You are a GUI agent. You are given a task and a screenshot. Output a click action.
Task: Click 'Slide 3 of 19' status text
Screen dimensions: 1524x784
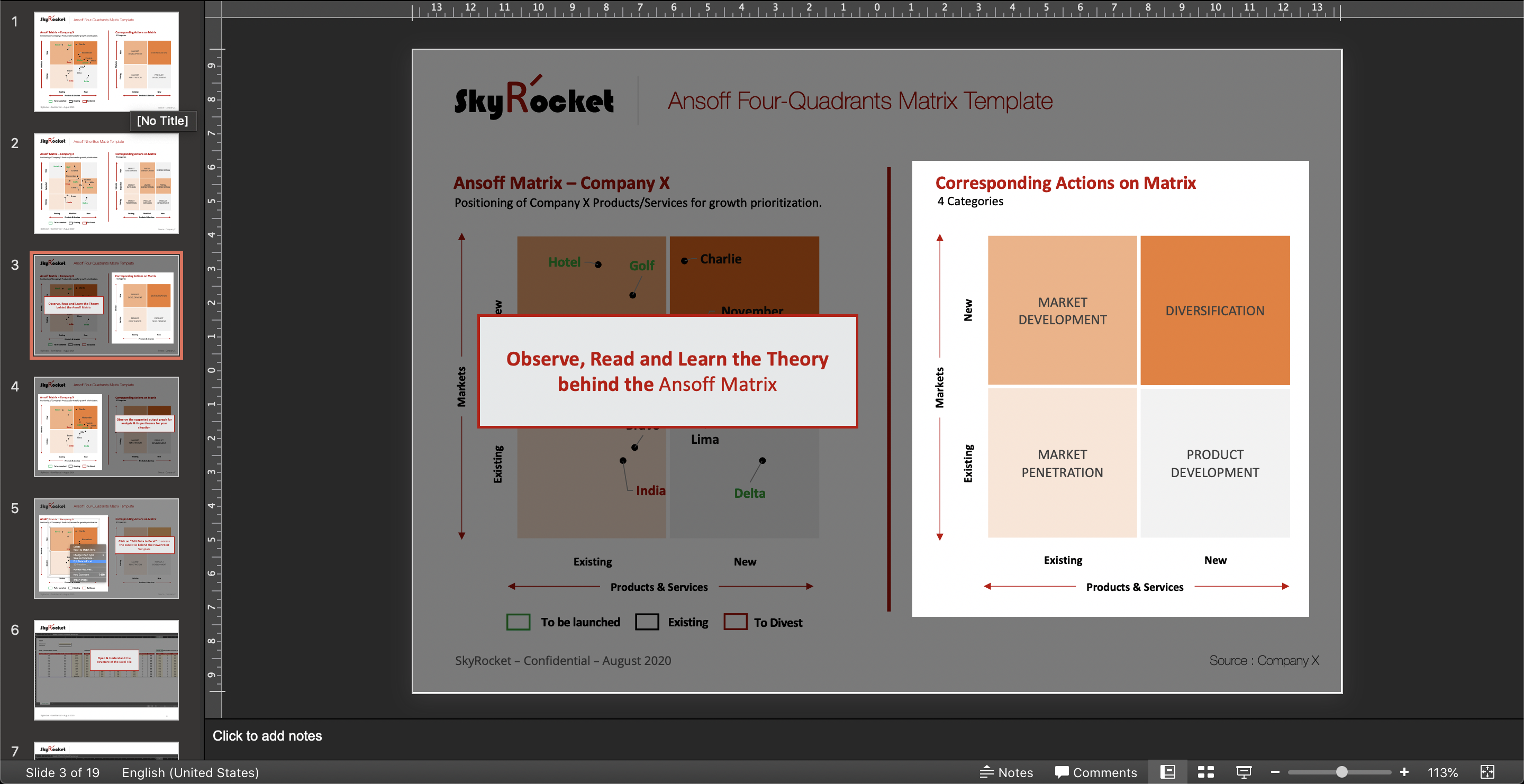(x=63, y=772)
